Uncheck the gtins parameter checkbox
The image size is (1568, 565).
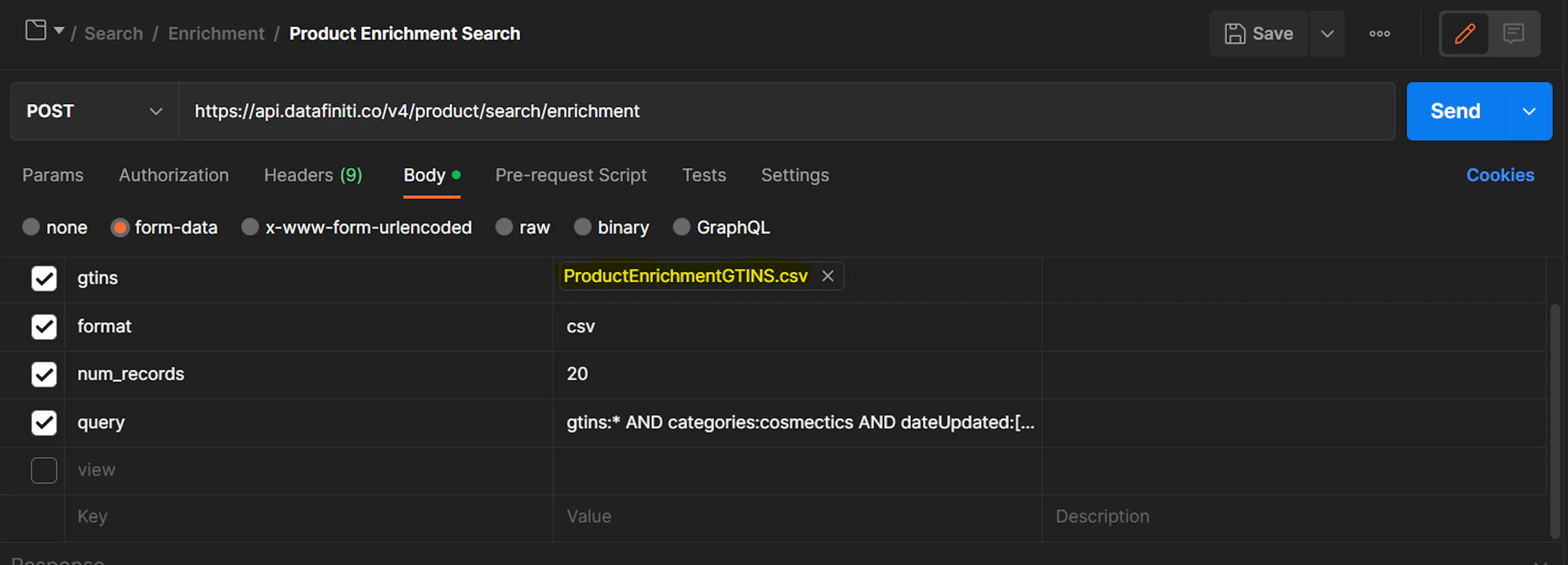43,278
